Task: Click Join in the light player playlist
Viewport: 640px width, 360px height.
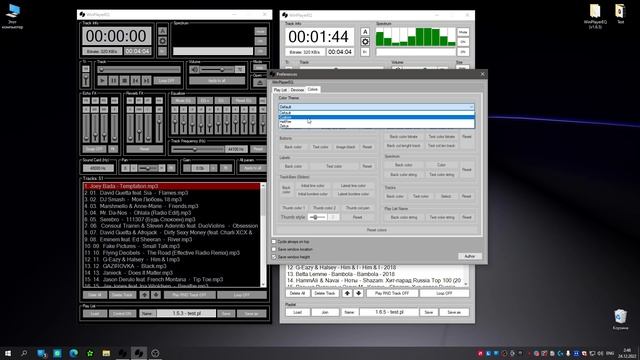Action: [x=325, y=312]
